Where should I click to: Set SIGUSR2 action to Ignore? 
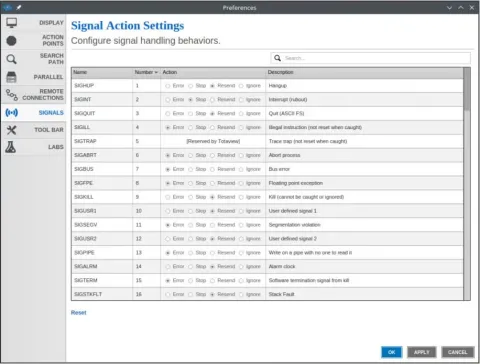point(241,239)
